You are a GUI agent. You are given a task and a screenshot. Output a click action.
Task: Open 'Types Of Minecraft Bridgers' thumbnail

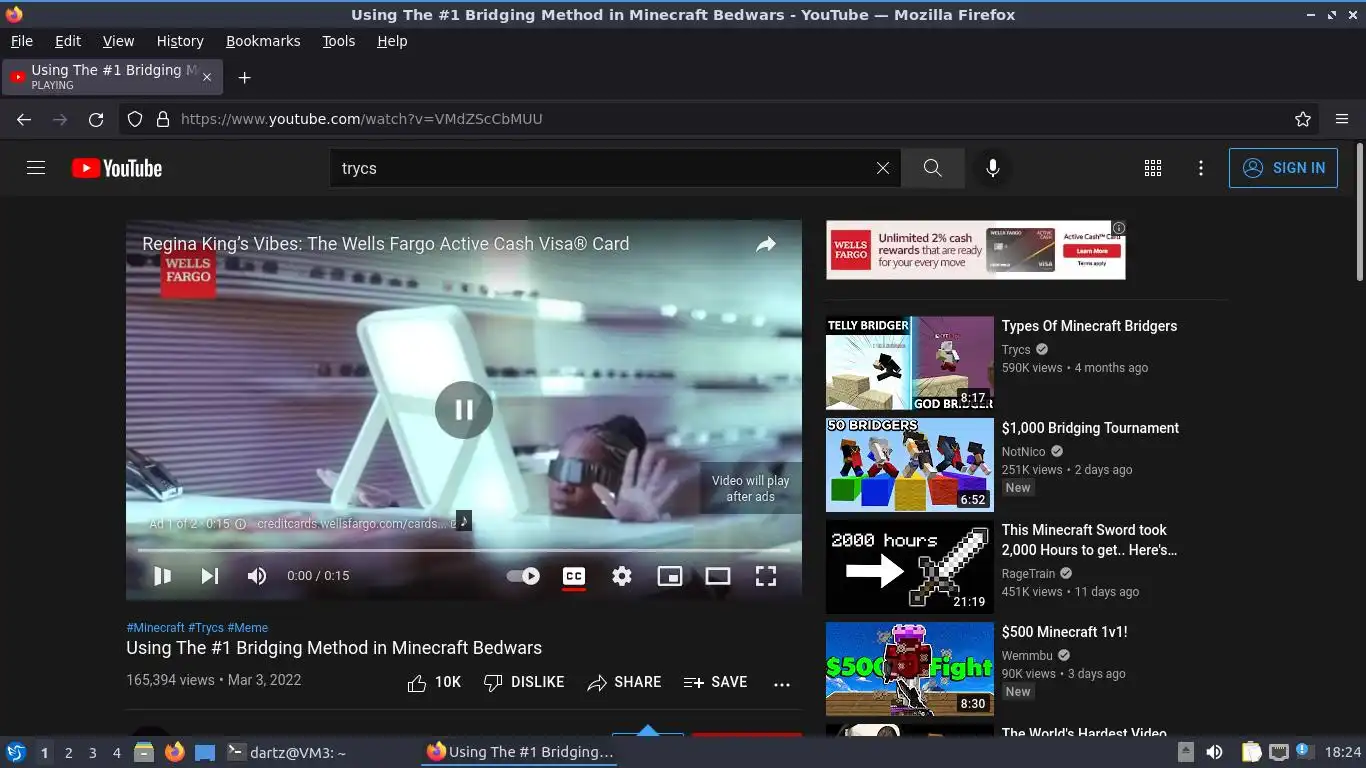tap(910, 364)
